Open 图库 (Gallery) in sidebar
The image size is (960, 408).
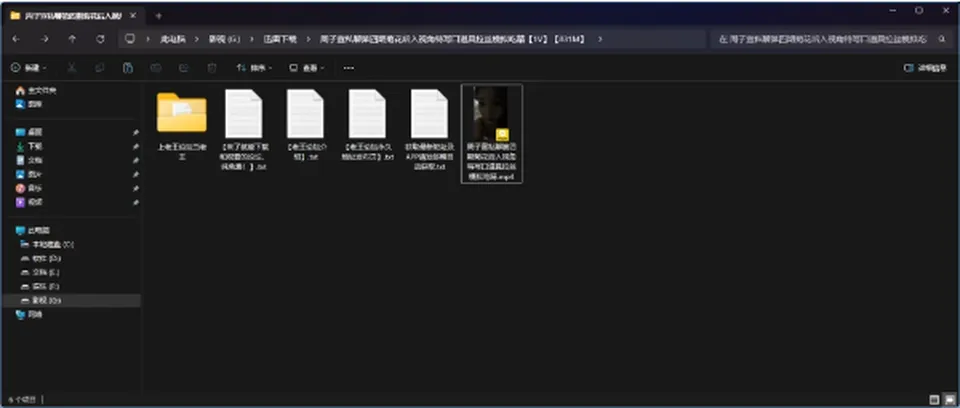(x=29, y=104)
